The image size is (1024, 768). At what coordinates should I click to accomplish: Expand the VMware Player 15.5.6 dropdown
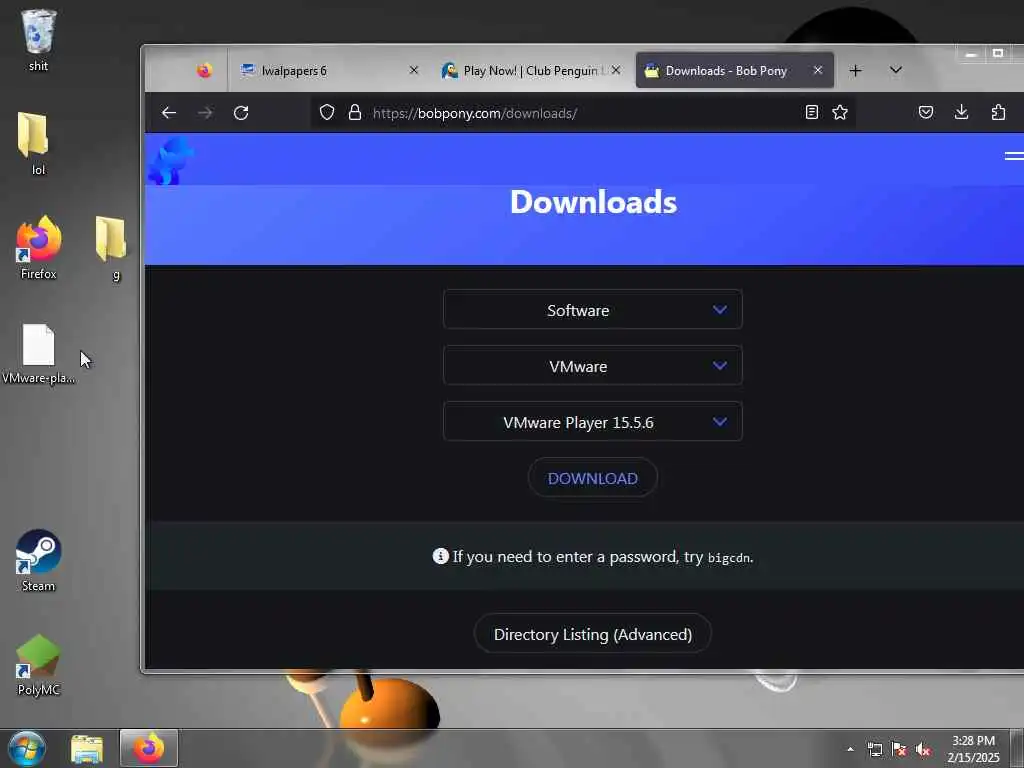click(x=592, y=422)
